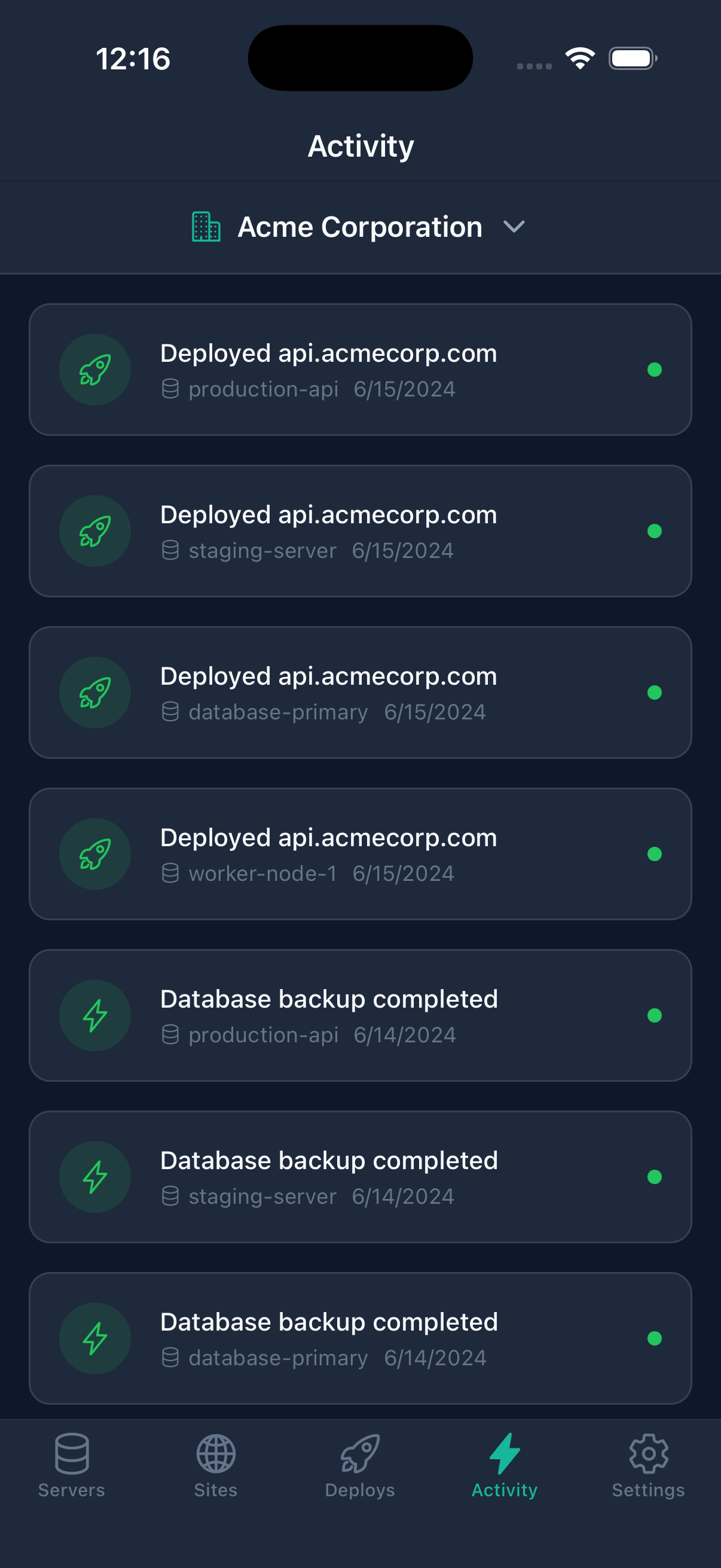Select the Activity tab
Viewport: 721px width, 1568px height.
tap(505, 1465)
